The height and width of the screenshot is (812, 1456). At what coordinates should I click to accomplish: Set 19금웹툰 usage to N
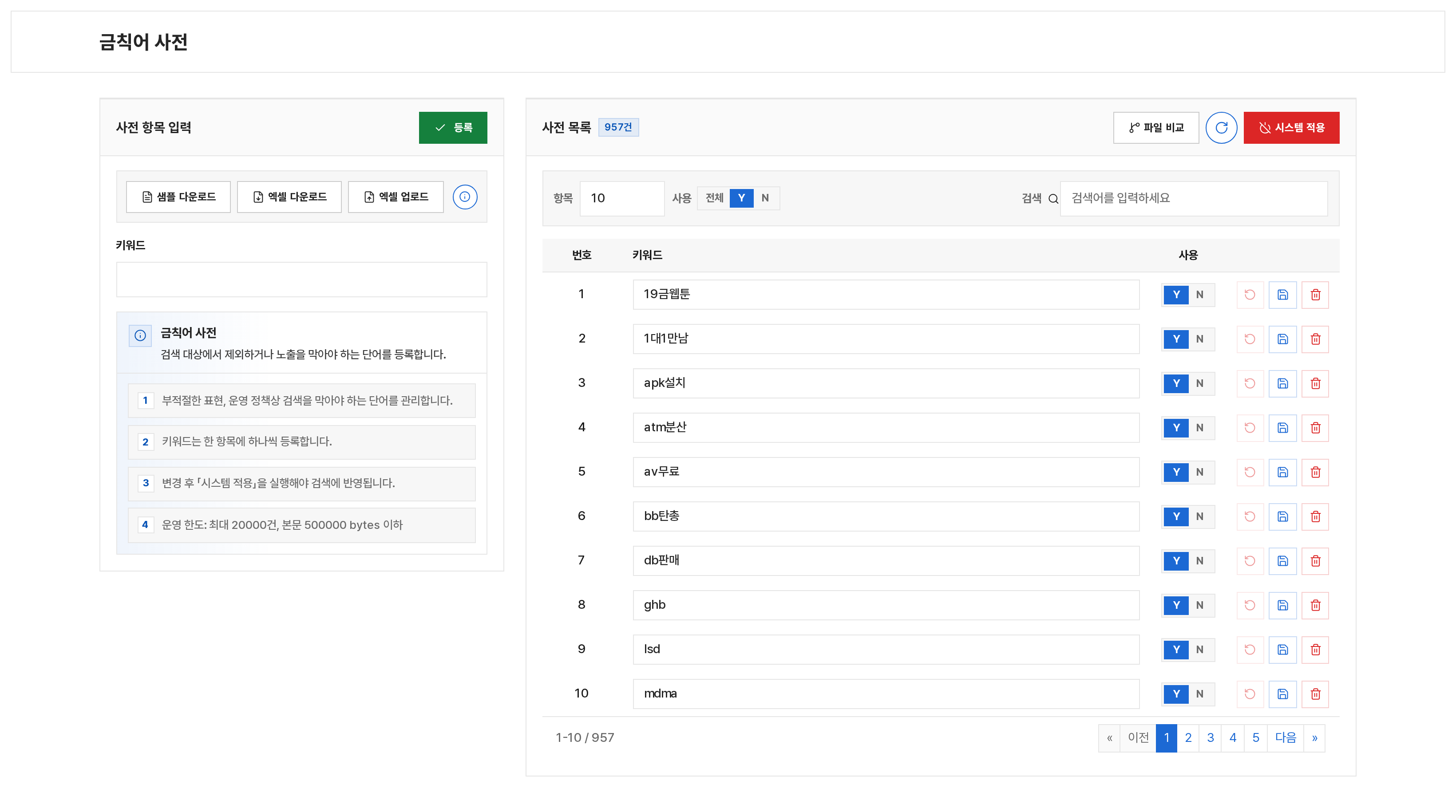click(1199, 294)
